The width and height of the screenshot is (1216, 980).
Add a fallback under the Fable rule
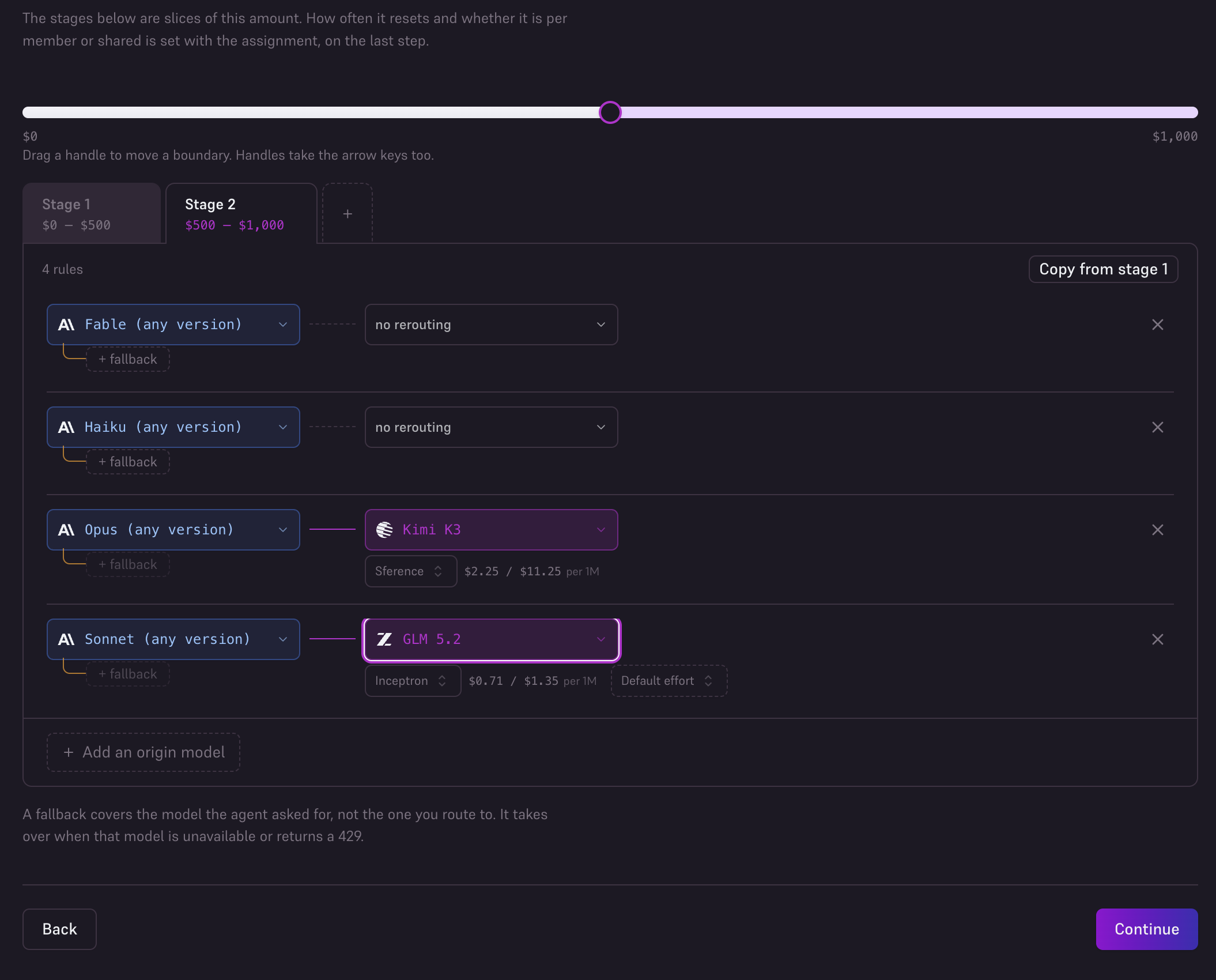[128, 359]
